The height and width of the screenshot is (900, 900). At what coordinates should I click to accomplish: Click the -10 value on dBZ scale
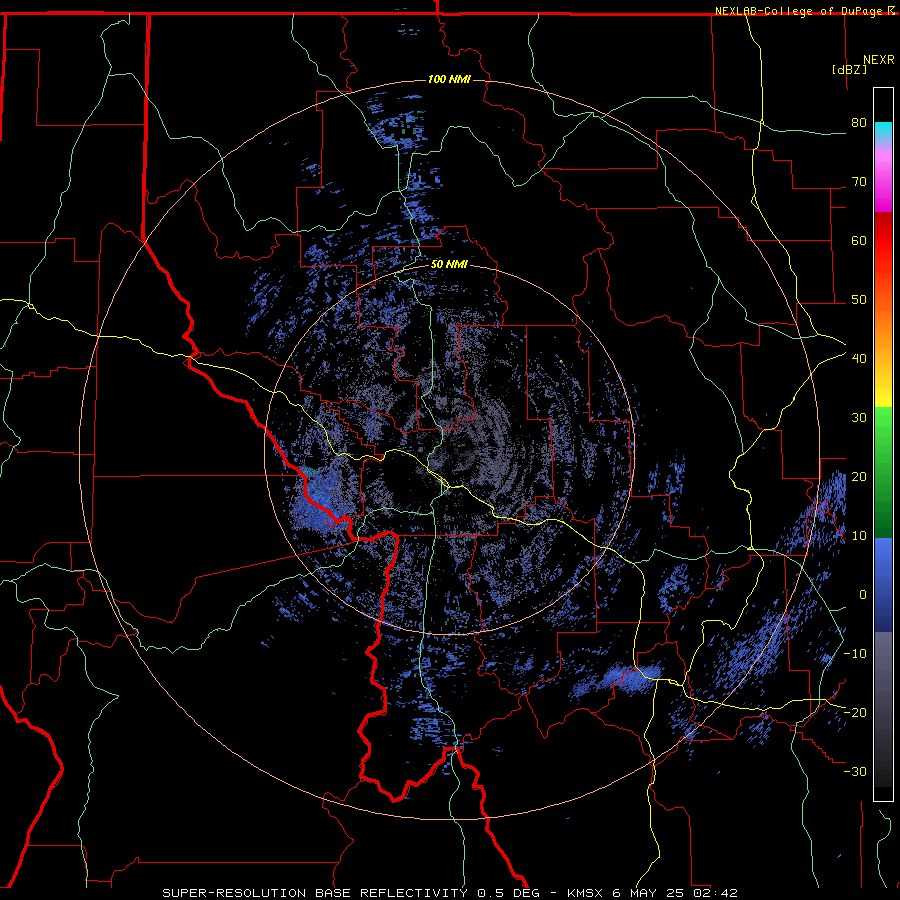[x=855, y=654]
